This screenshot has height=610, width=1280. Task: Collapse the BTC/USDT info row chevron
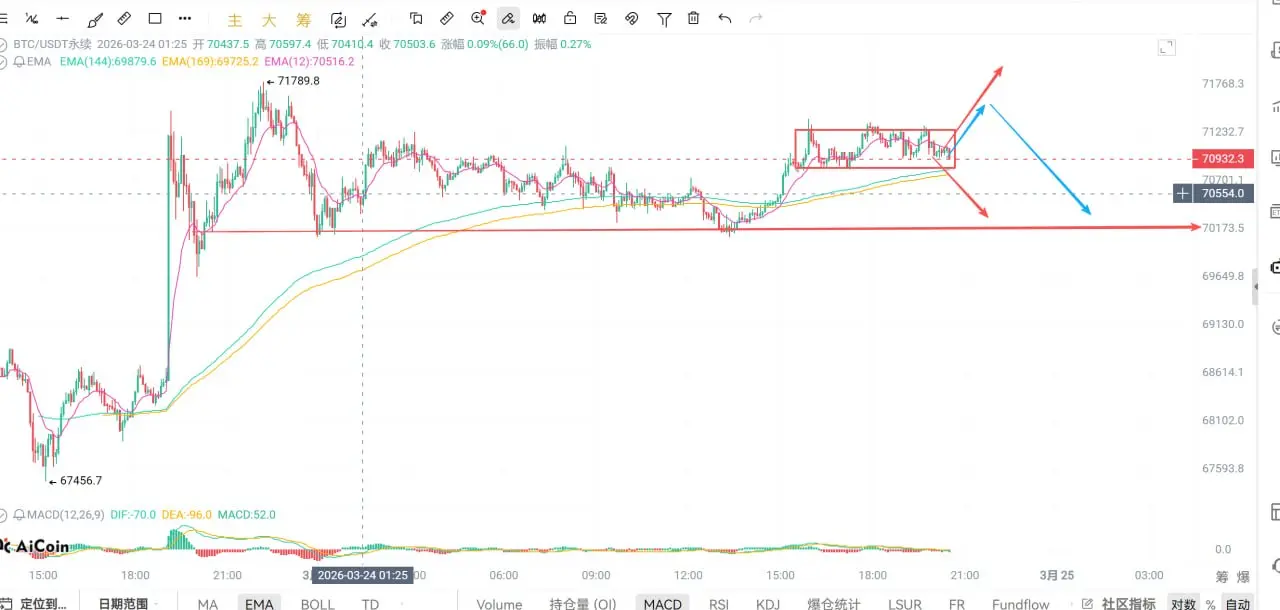pyautogui.click(x=4, y=44)
